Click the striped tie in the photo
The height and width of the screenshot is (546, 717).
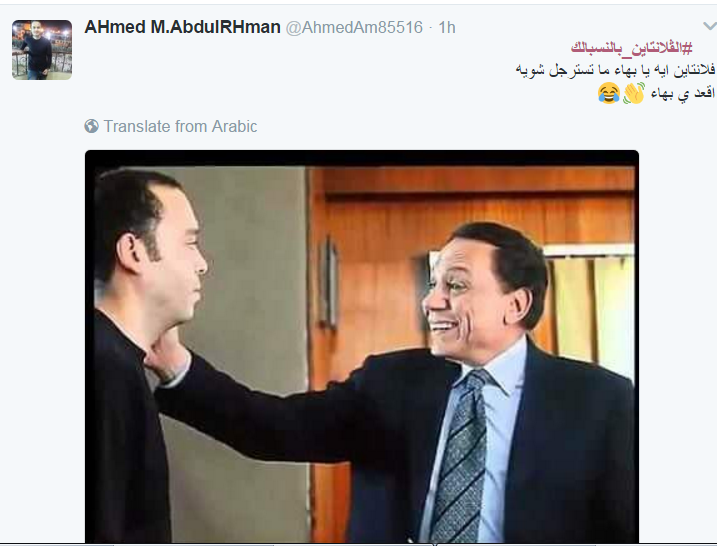point(462,455)
